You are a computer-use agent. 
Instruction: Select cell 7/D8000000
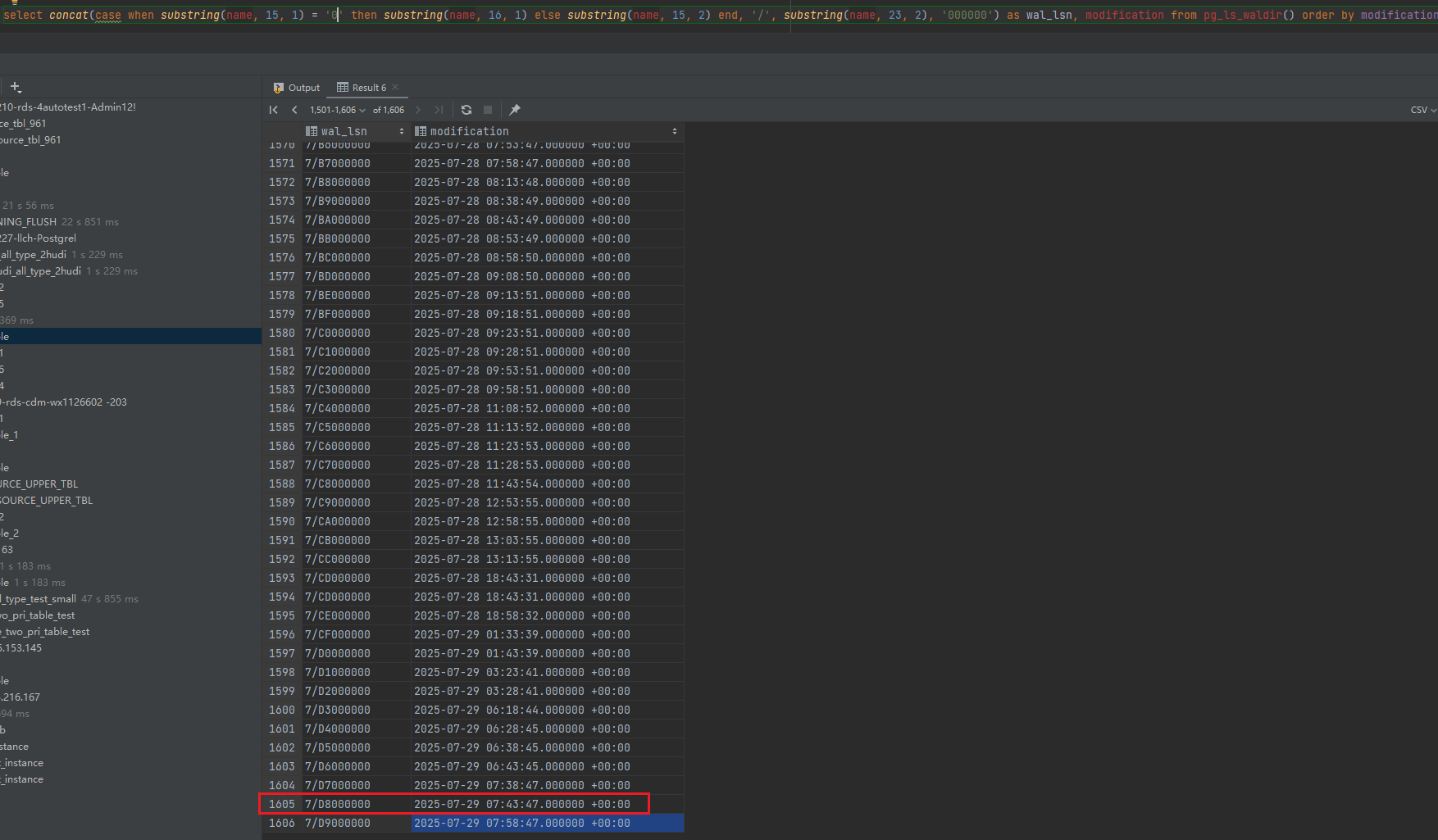pos(356,805)
